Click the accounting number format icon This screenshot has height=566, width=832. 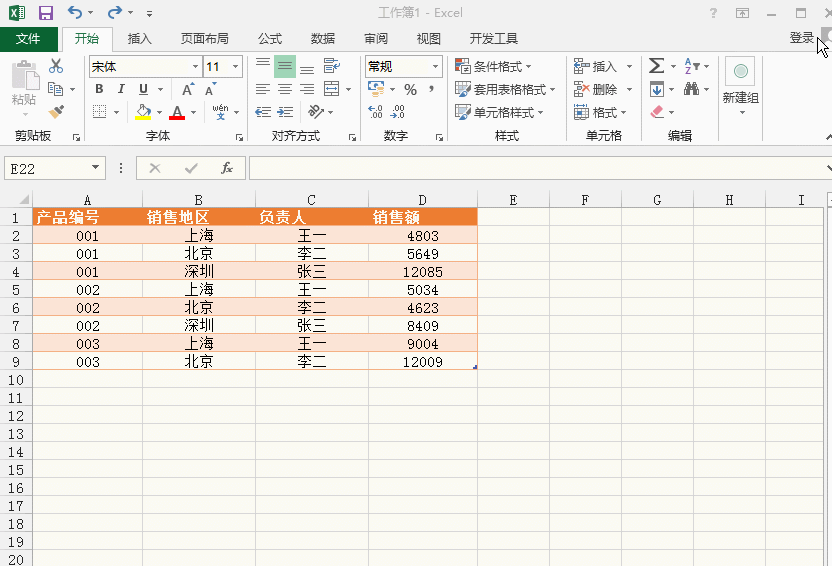pos(376,89)
